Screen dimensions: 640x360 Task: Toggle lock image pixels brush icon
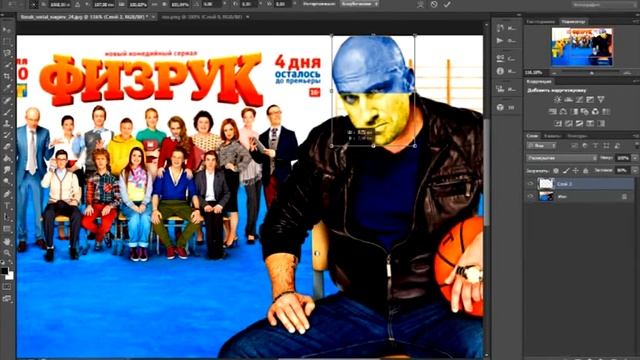coord(566,171)
